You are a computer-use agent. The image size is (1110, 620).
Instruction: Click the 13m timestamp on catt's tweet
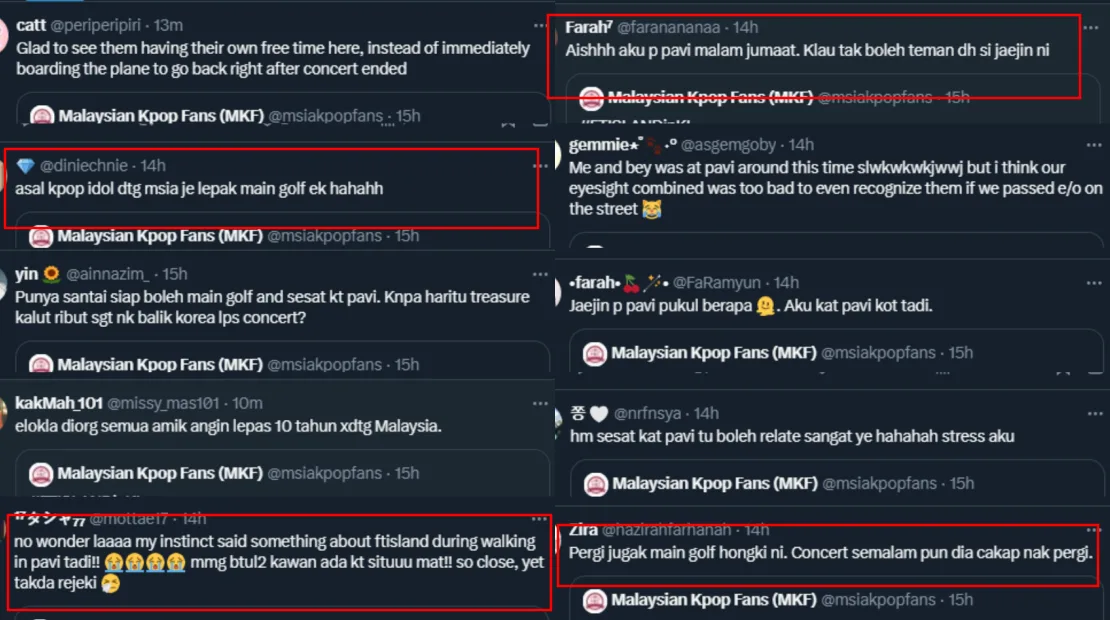168,25
